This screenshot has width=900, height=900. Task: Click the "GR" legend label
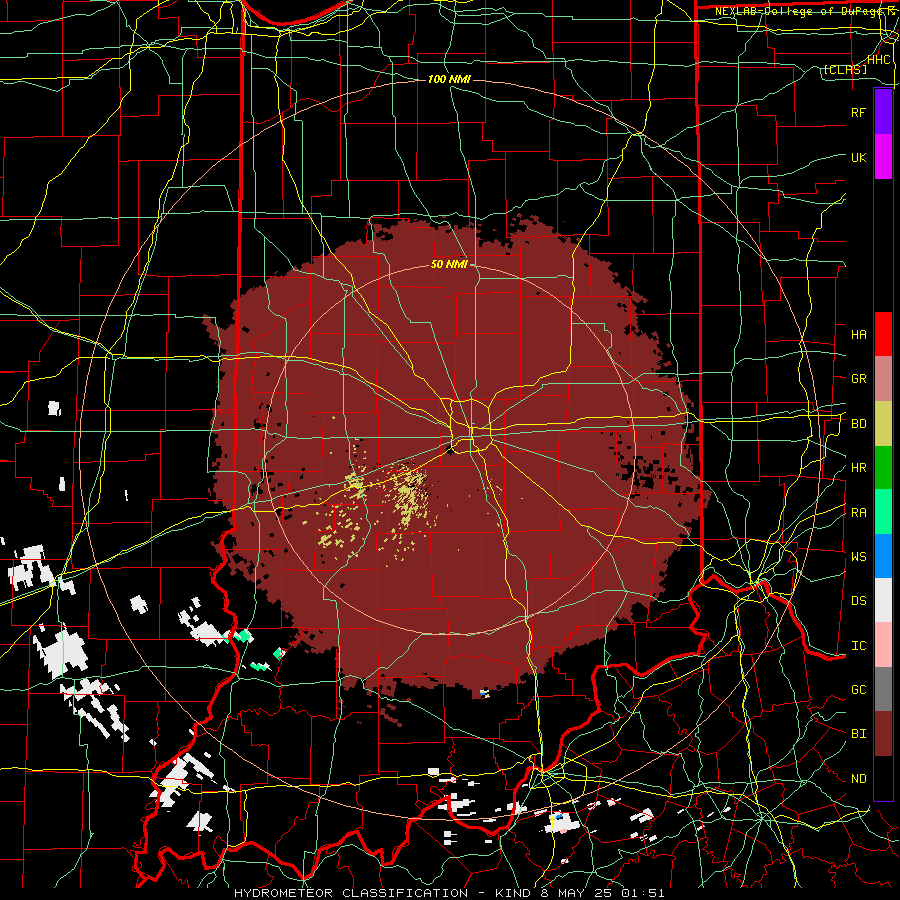858,379
